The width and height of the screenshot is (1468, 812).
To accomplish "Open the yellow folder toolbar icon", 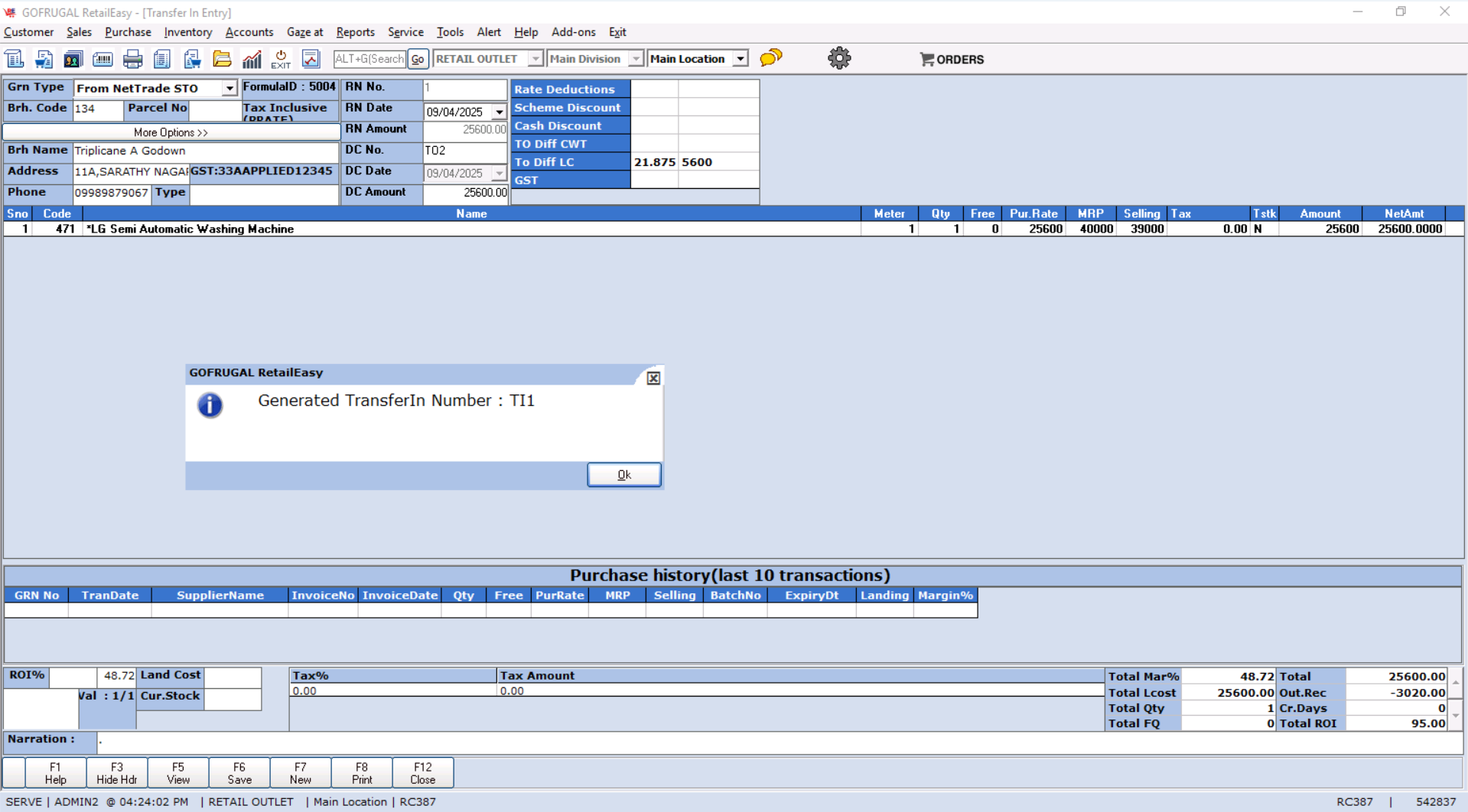I will [x=222, y=59].
